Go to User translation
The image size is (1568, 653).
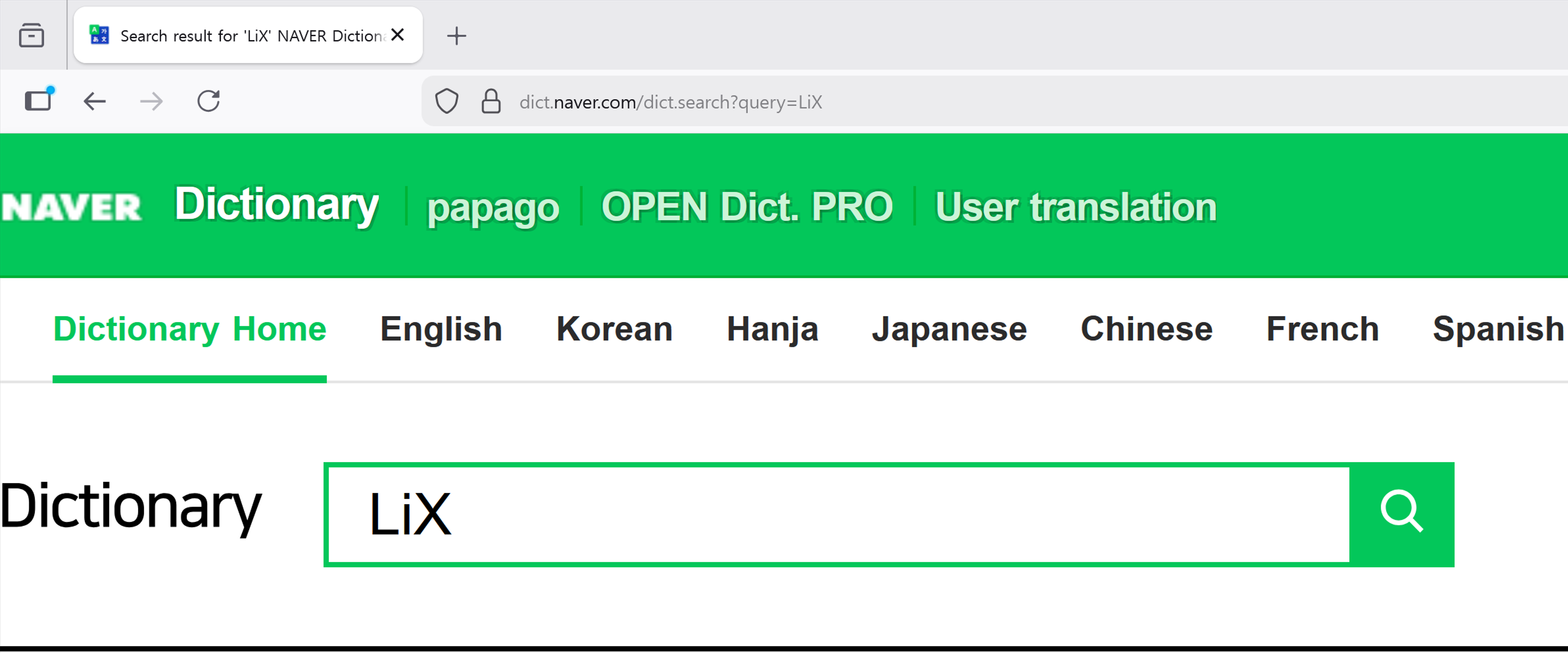1076,207
